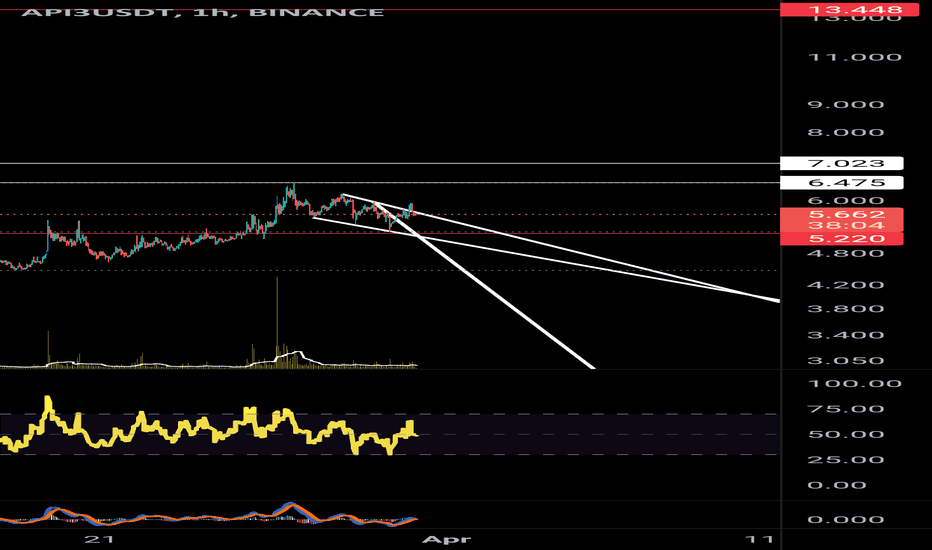Image resolution: width=932 pixels, height=550 pixels.
Task: Click the tallest yellow volume spike bar
Action: (277, 321)
